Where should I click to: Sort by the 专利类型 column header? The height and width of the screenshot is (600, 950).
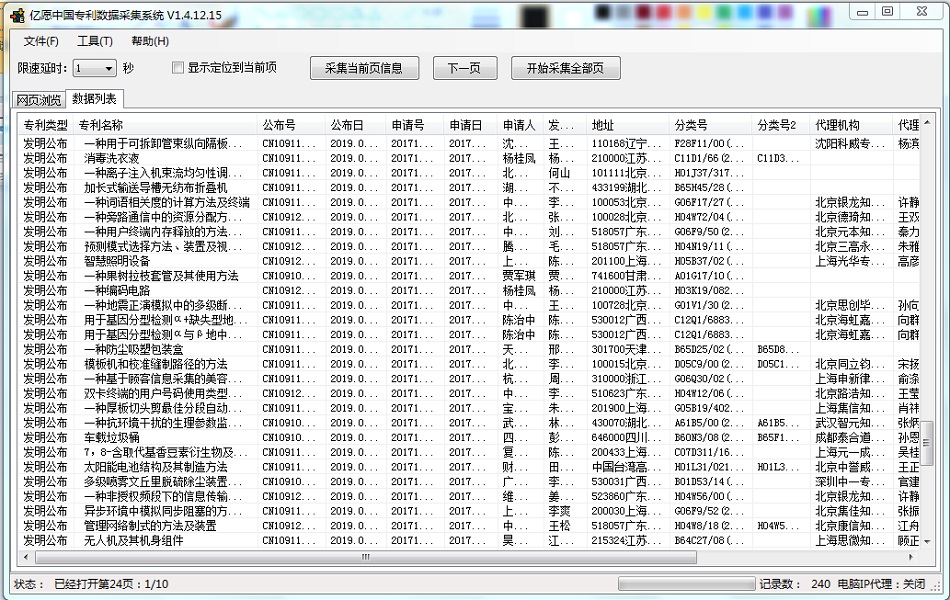point(45,125)
